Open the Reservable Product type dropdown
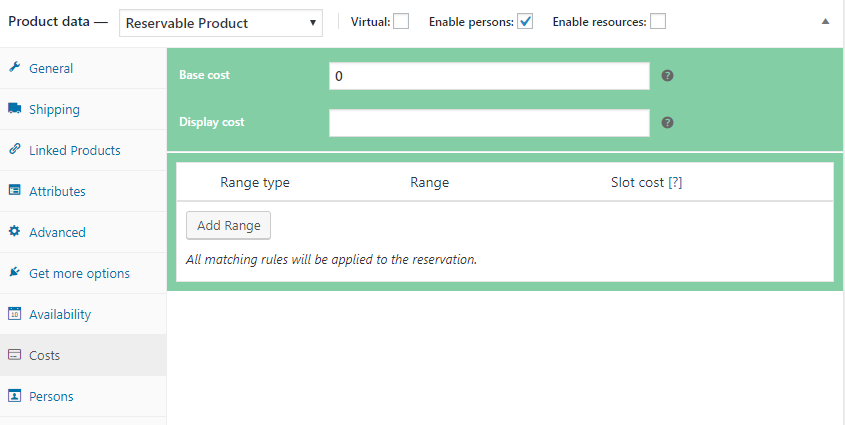Viewport: 845px width, 425px height. (x=220, y=22)
